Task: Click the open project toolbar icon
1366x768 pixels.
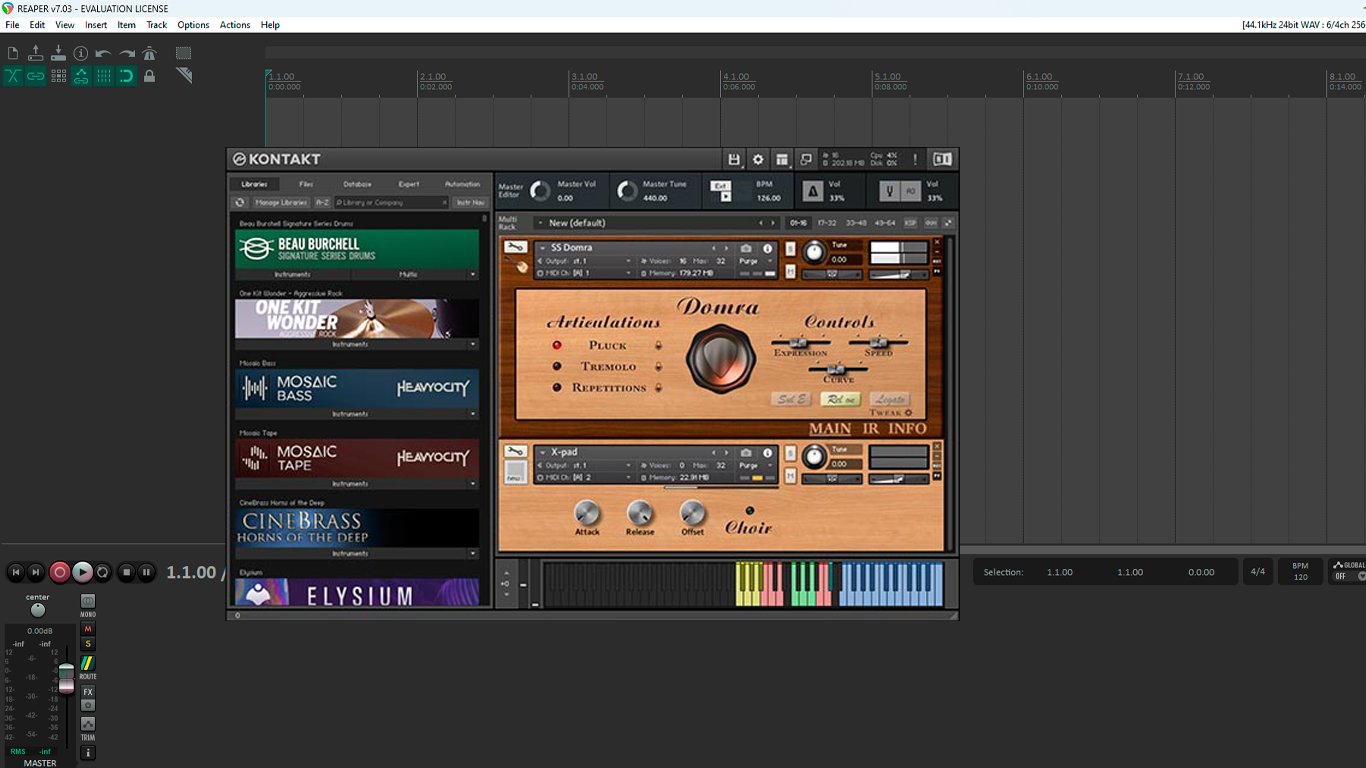Action: [36, 53]
